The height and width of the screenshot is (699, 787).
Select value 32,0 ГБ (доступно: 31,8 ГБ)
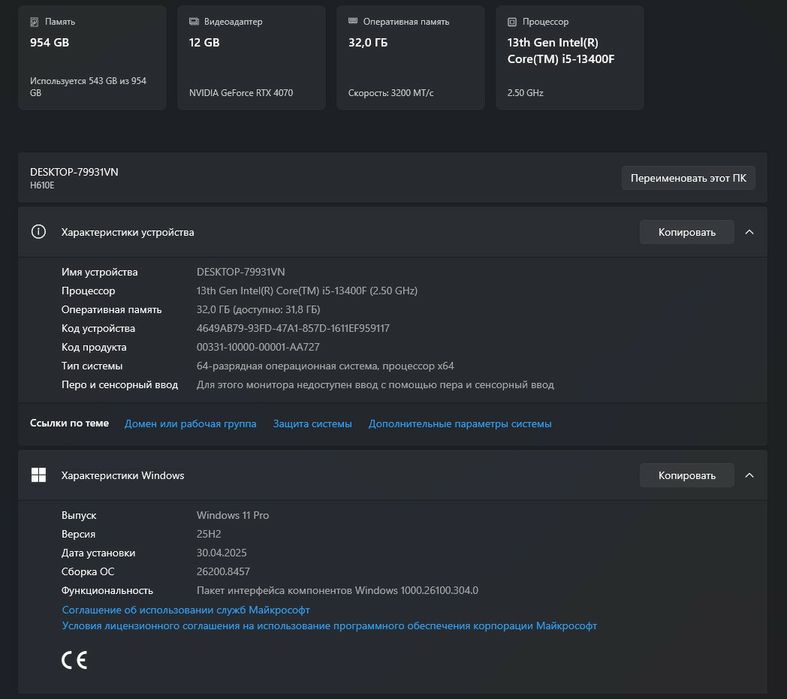pos(258,309)
